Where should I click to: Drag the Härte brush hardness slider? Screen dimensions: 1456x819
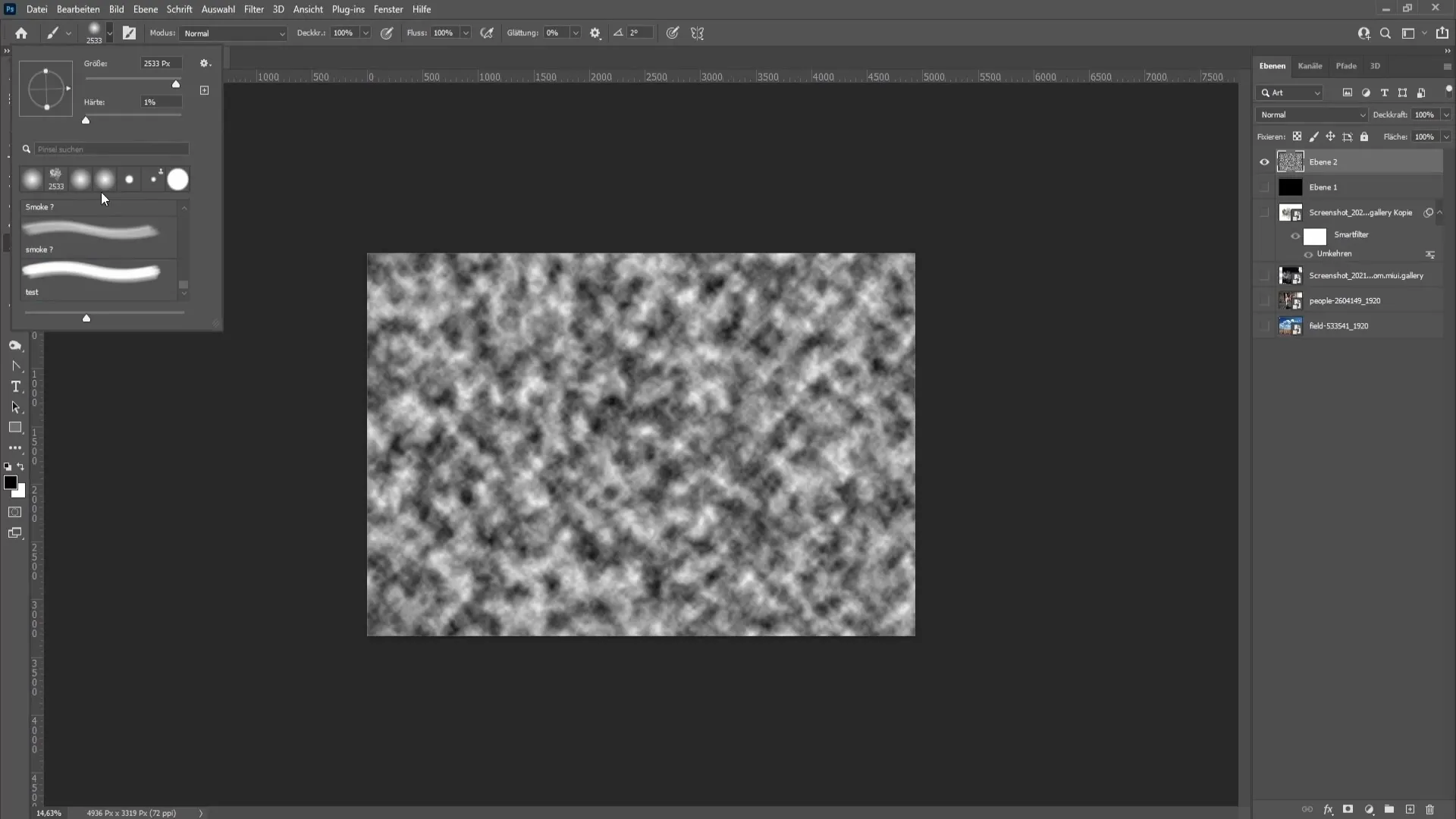[86, 118]
